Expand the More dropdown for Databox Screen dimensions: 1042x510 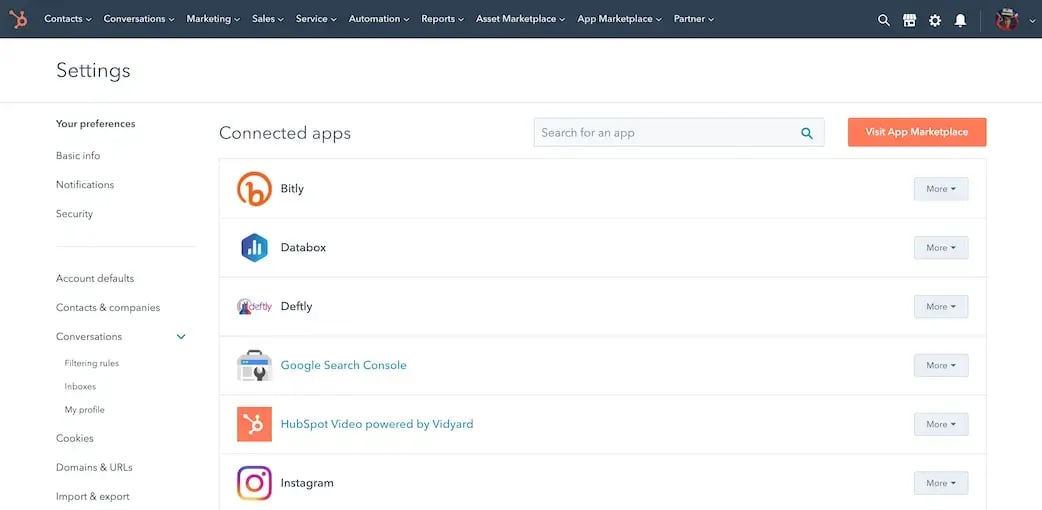[941, 247]
